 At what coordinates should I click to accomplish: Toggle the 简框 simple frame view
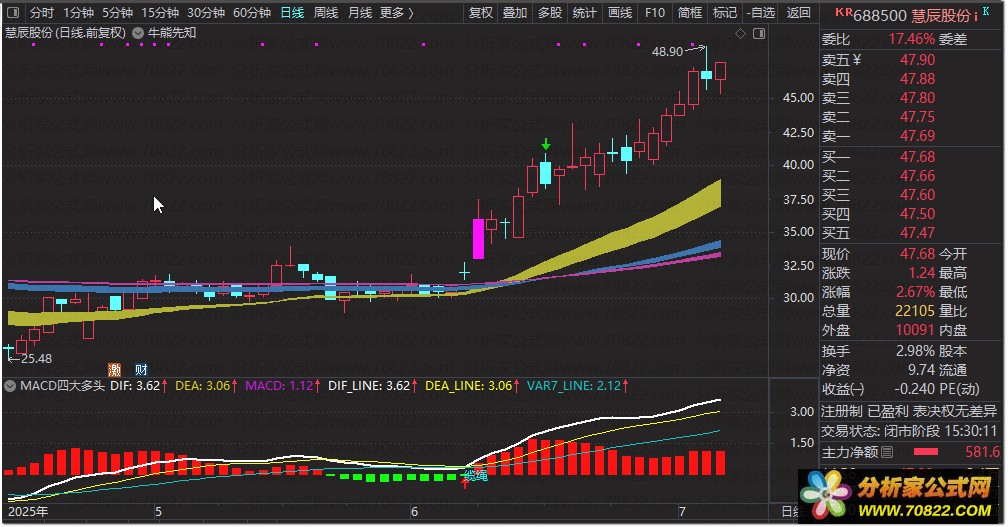point(690,12)
